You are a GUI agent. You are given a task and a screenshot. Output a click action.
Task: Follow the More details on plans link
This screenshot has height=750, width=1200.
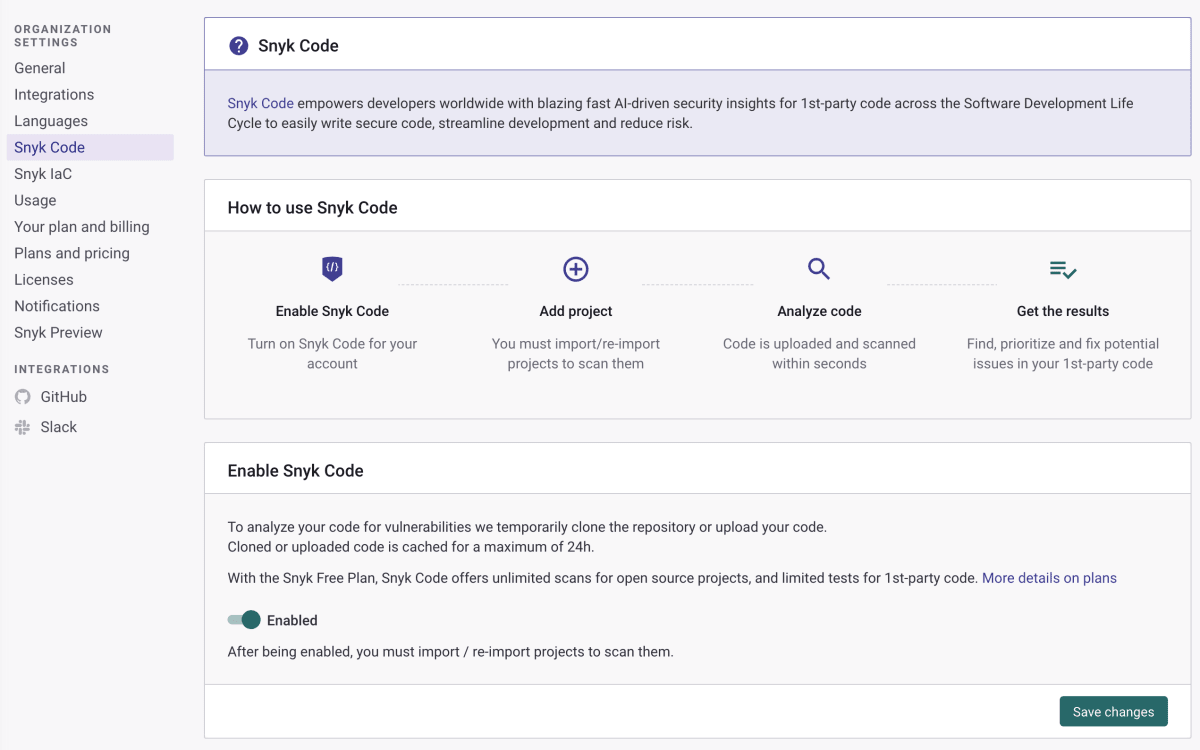tap(1049, 578)
